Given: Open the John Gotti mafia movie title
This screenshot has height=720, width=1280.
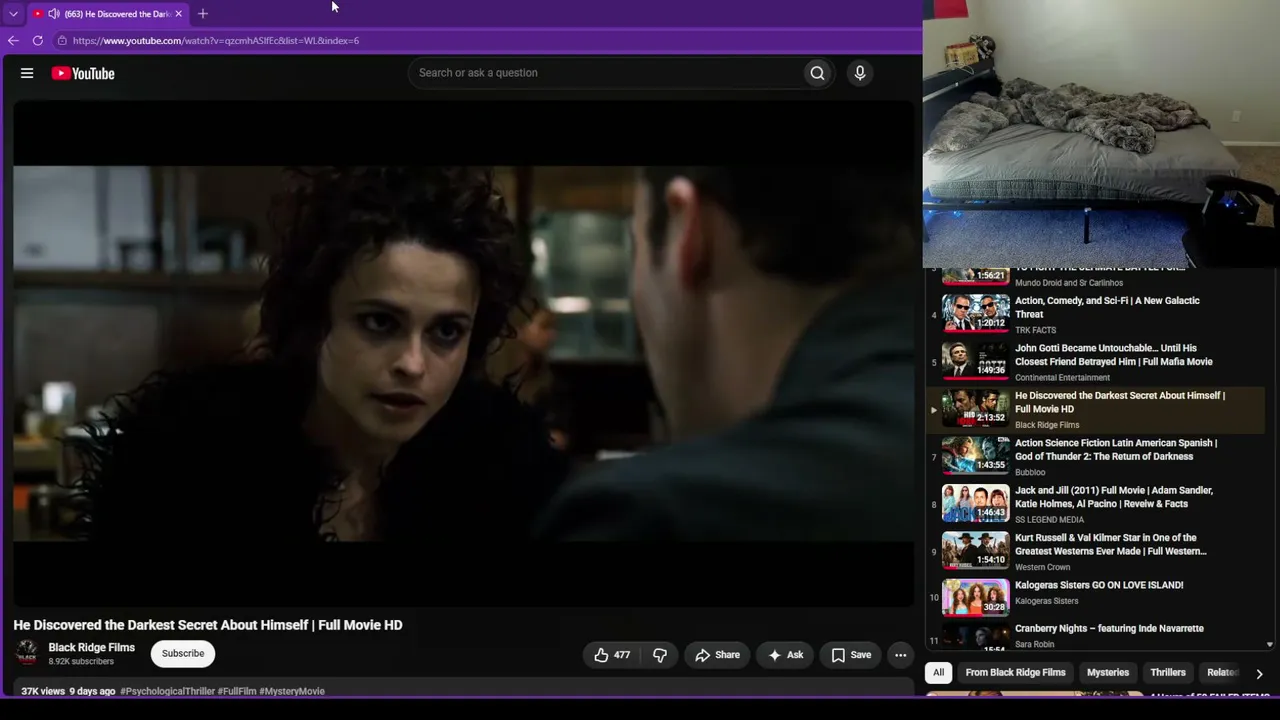Looking at the screenshot, I should pos(1114,355).
